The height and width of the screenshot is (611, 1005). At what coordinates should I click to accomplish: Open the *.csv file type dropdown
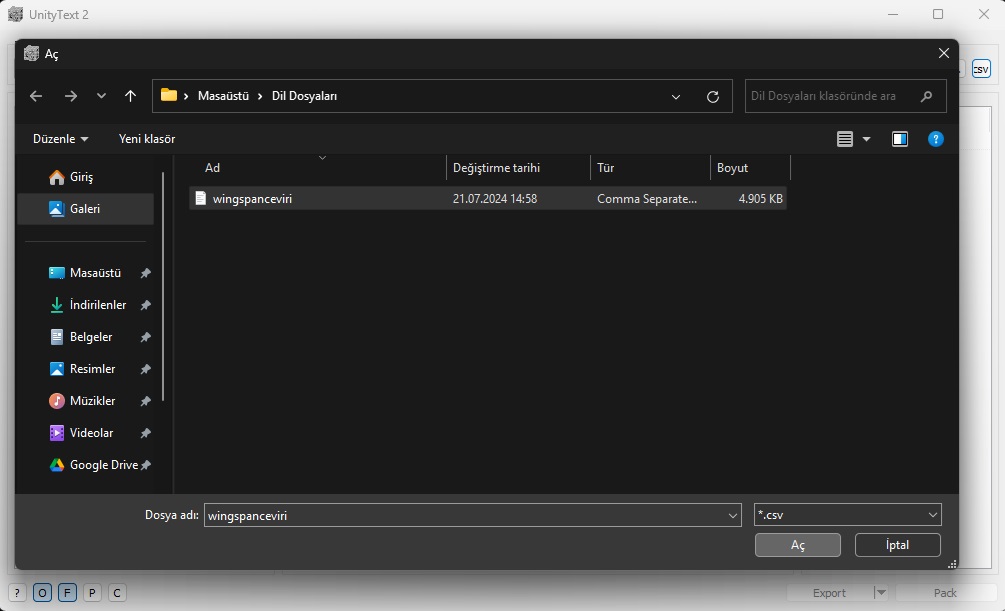[847, 515]
